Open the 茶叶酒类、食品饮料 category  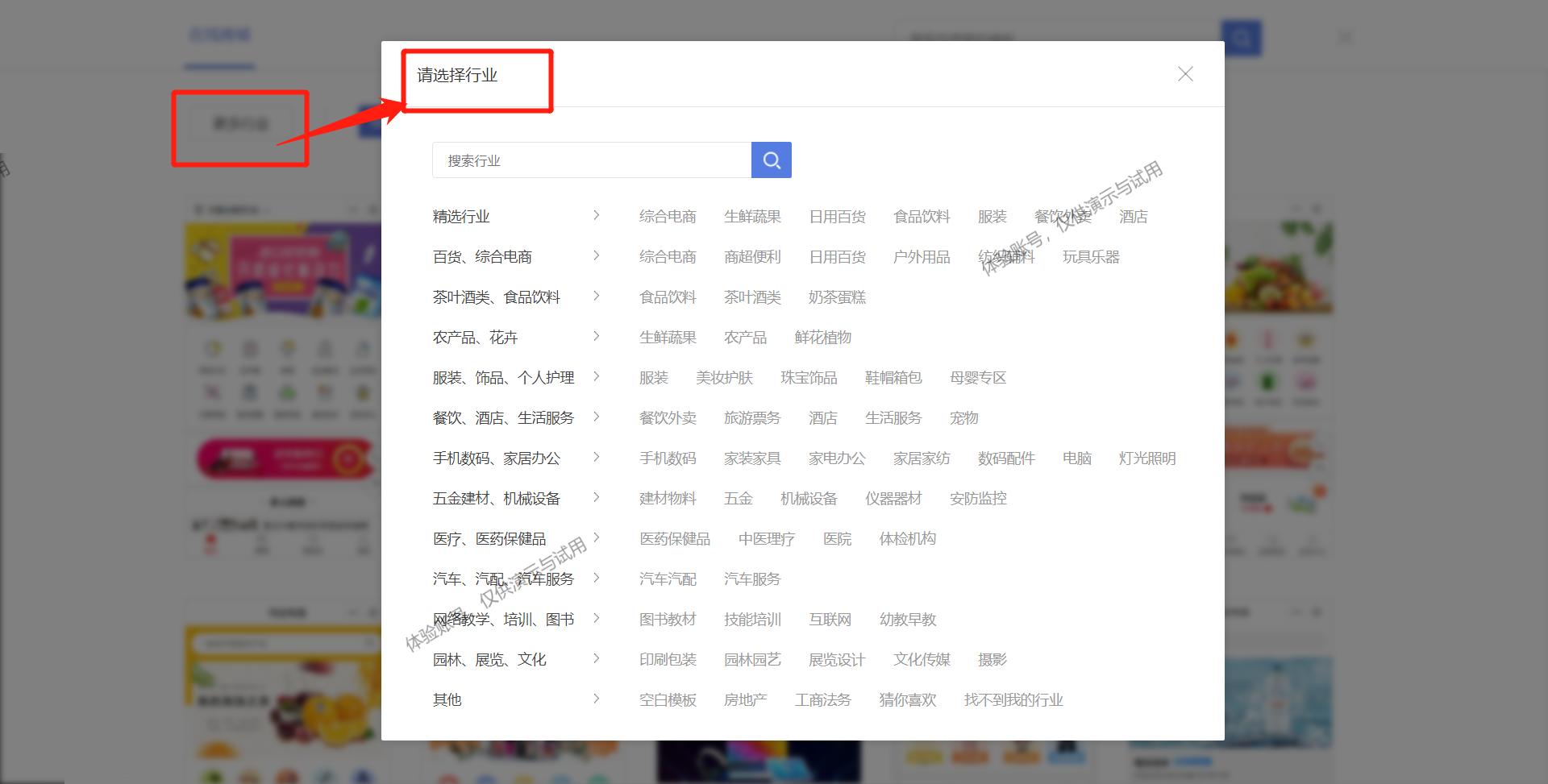coord(497,297)
